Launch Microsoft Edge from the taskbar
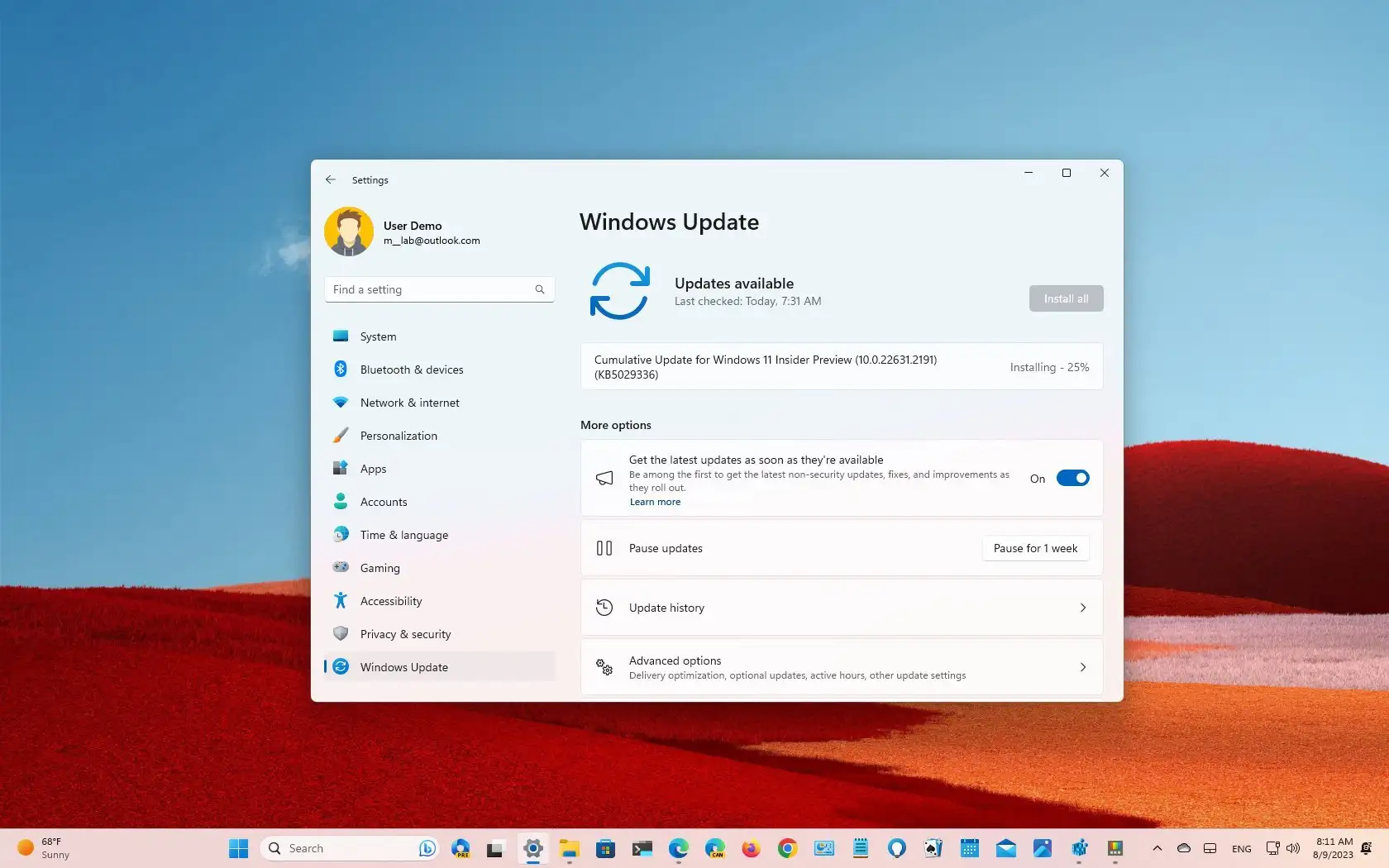This screenshot has width=1389, height=868. tap(678, 848)
